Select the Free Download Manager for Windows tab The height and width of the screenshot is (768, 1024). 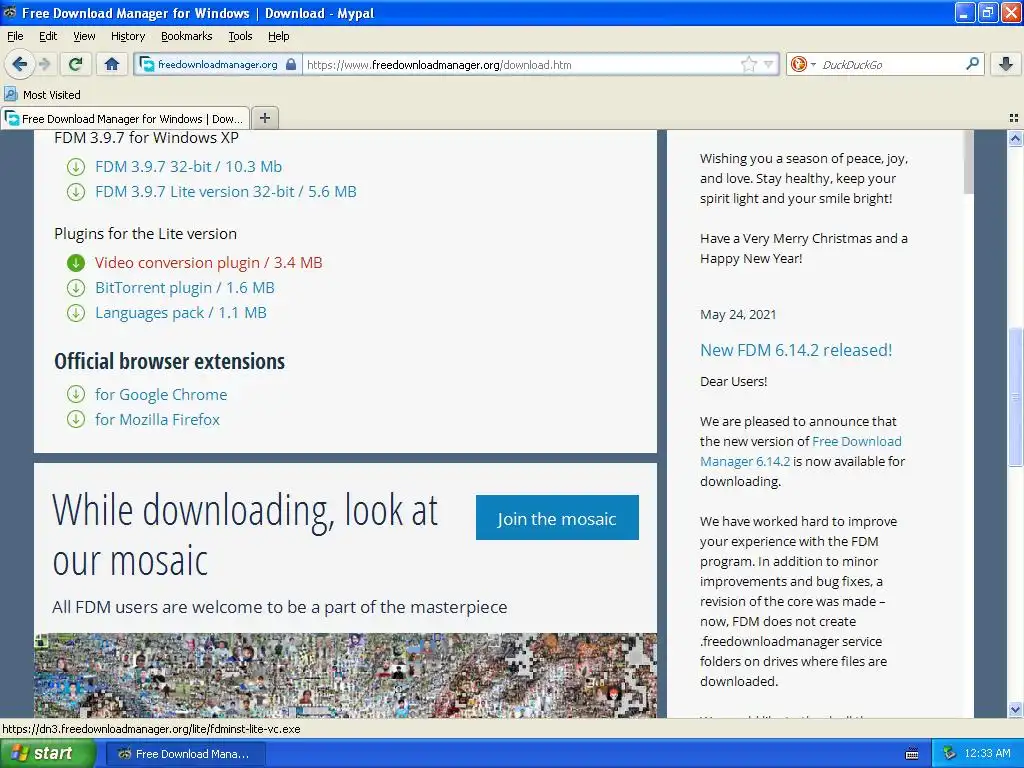pos(125,118)
